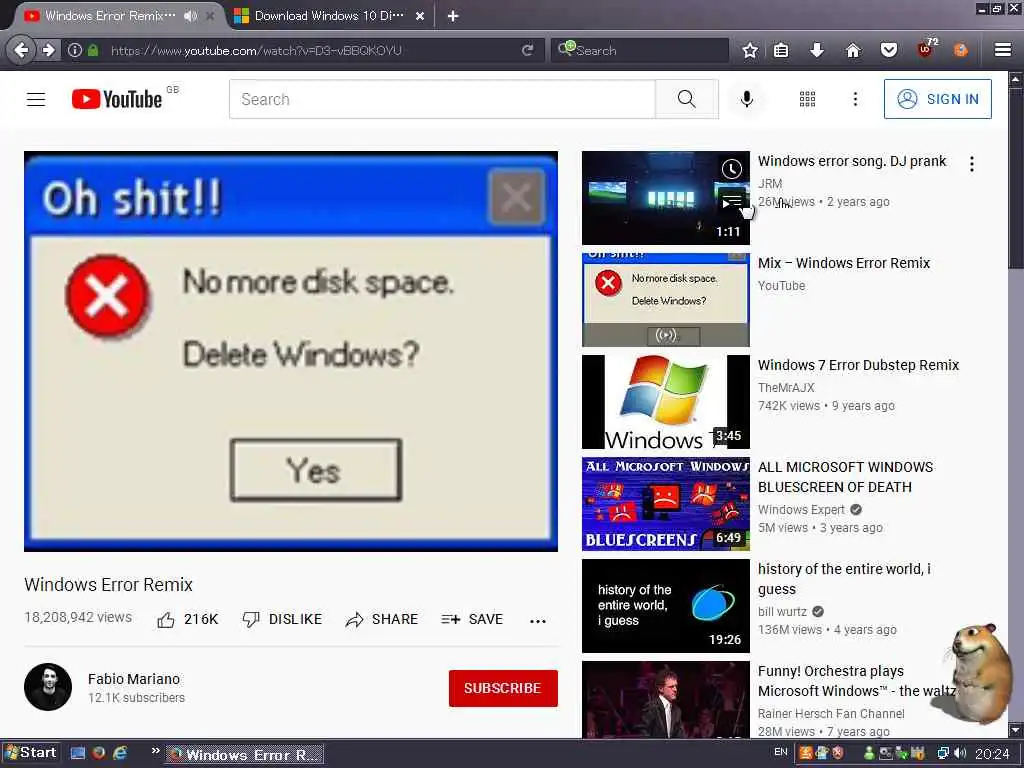Open orchestra conductor video thumbnail

(x=665, y=699)
